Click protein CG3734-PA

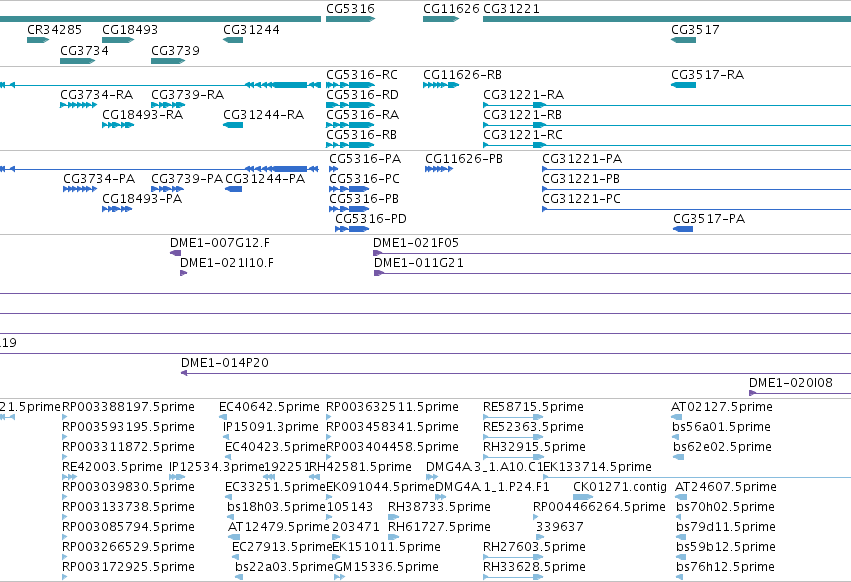point(99,179)
